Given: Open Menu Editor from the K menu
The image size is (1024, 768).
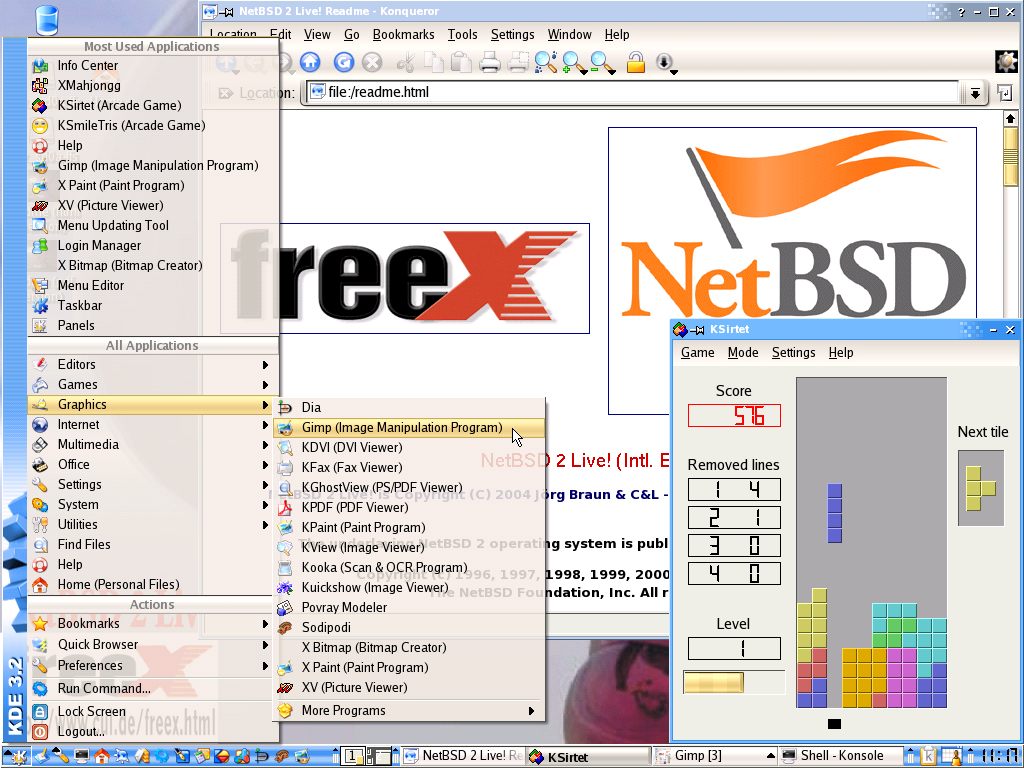Looking at the screenshot, I should tap(153, 285).
